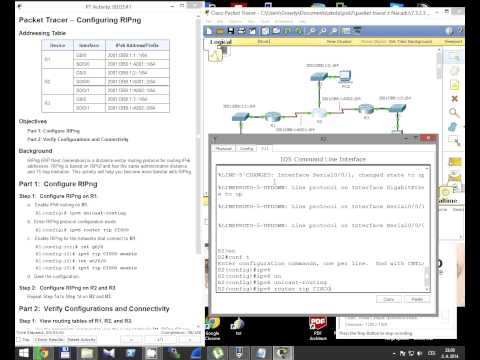Click the Paste icon in the toolbar
Viewport: 480px width, 360px height.
(x=276, y=31)
